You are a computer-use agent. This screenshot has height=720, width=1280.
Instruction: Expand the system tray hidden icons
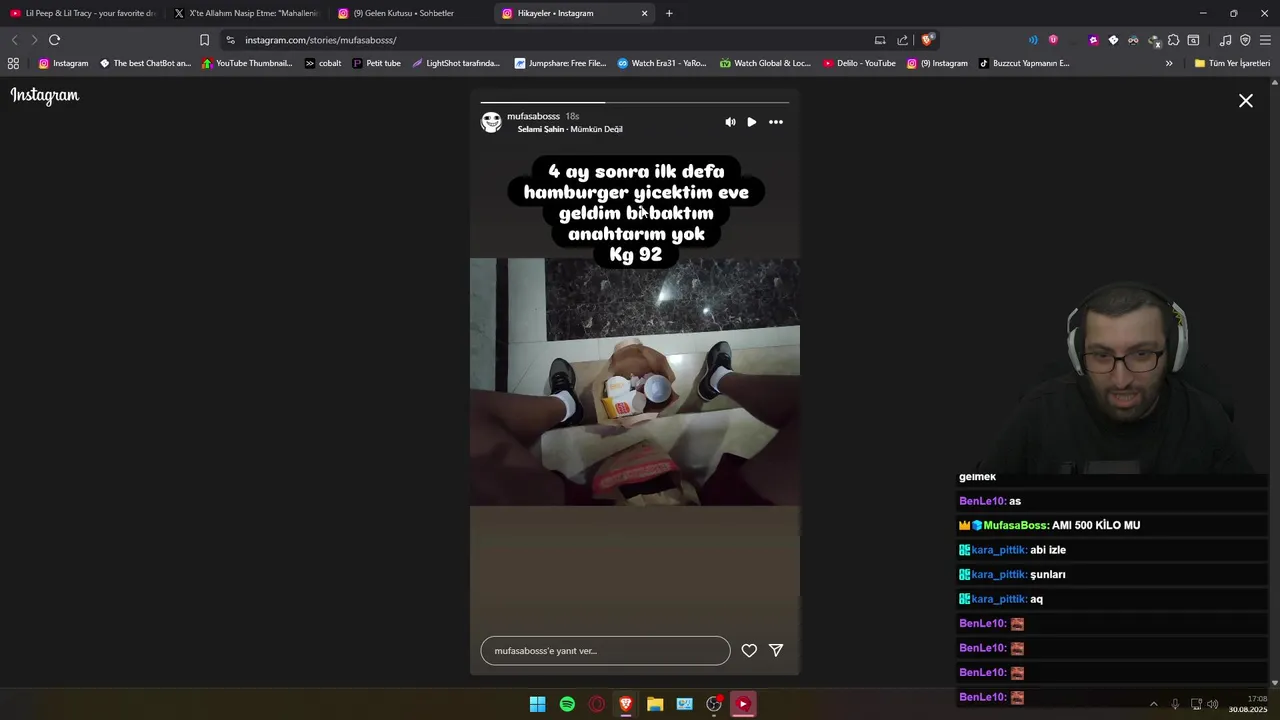pos(1153,704)
